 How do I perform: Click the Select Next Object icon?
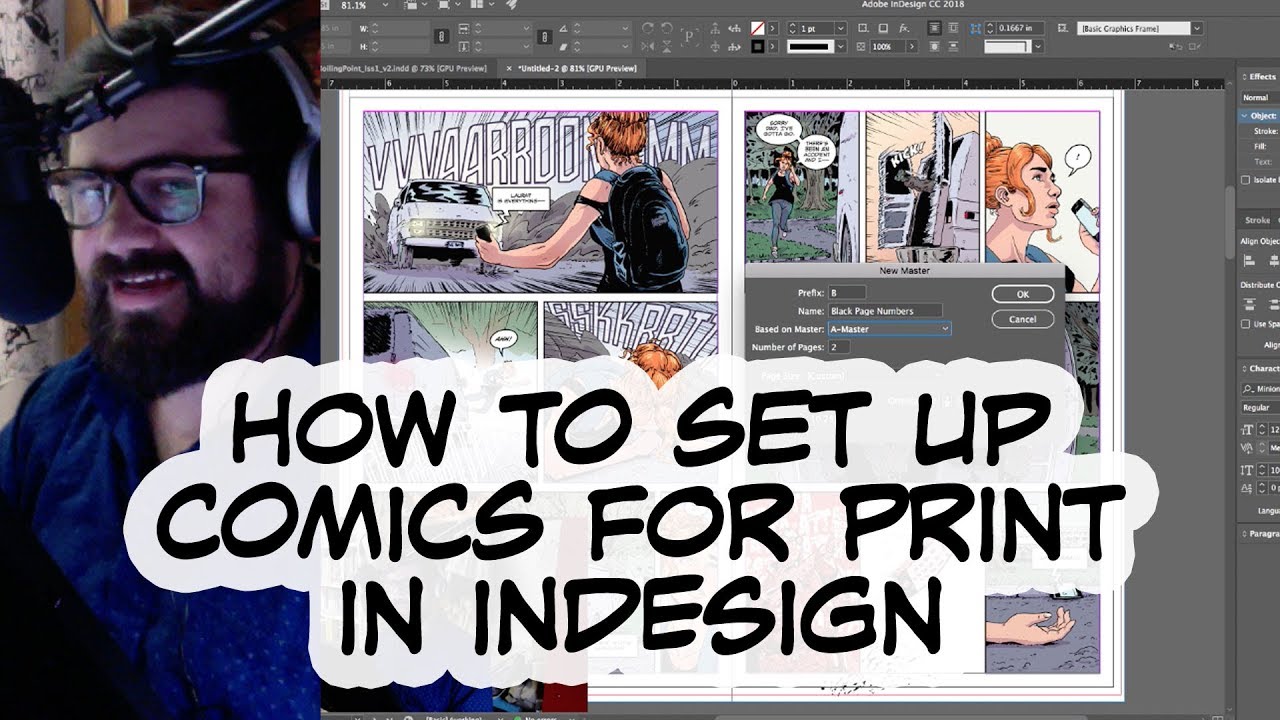pos(734,47)
